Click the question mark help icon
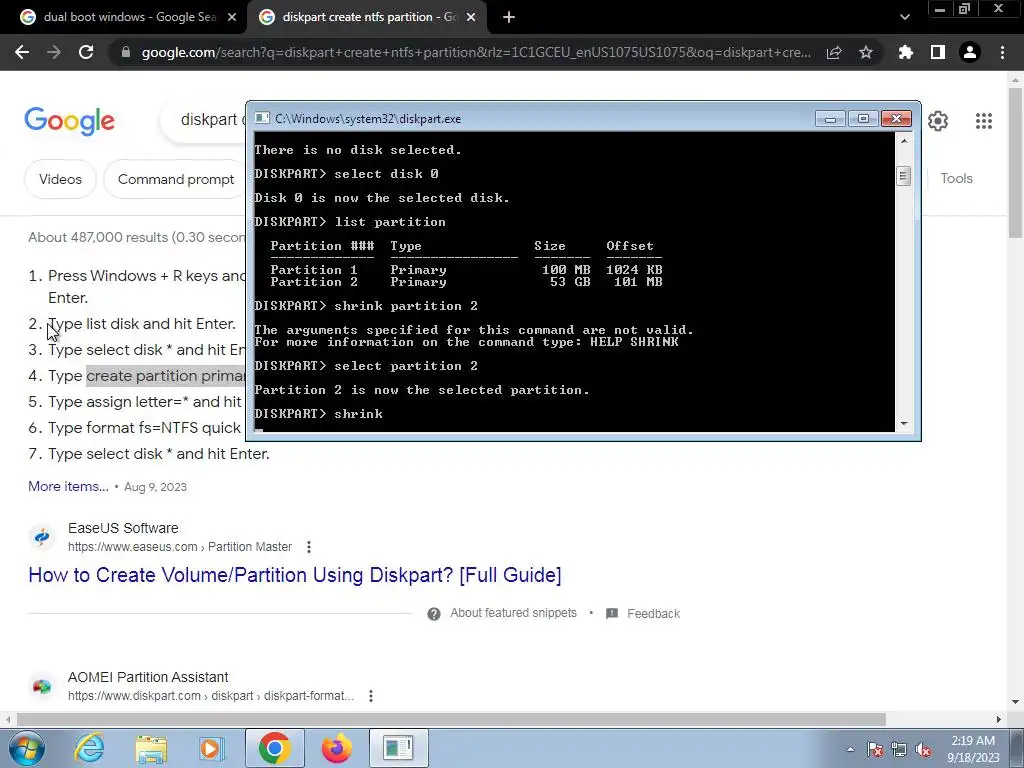 [x=434, y=614]
